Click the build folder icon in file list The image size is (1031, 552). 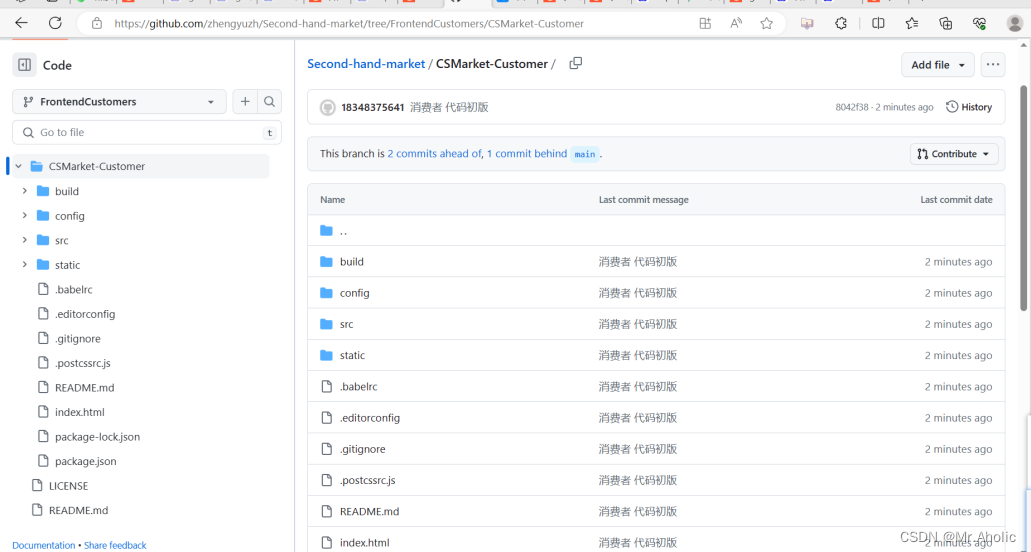326,262
